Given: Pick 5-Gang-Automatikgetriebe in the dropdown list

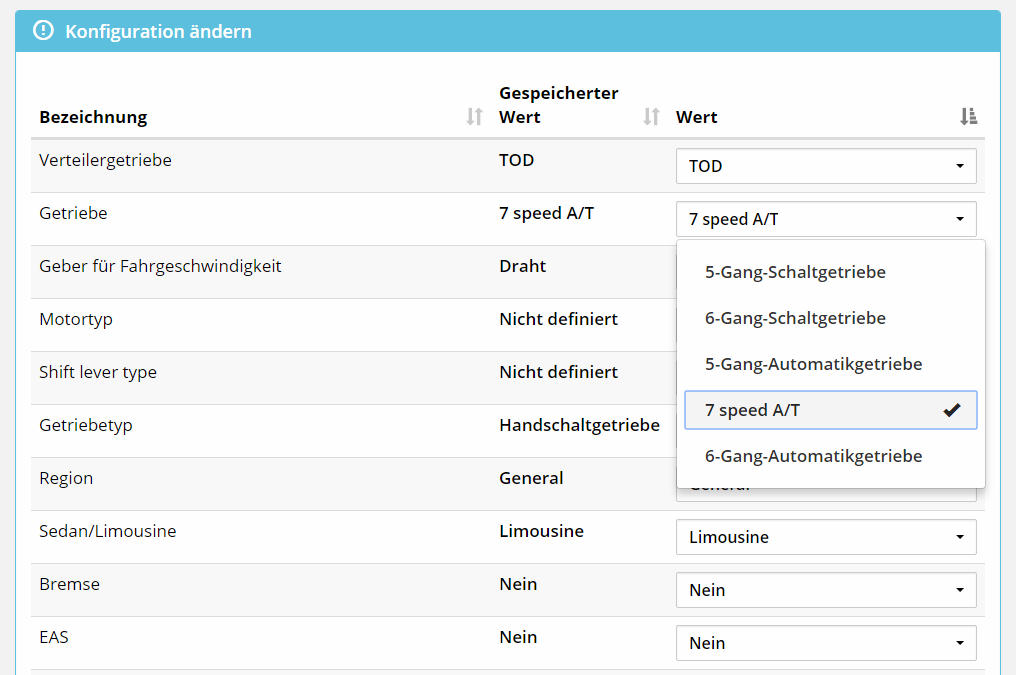Looking at the screenshot, I should coord(813,364).
